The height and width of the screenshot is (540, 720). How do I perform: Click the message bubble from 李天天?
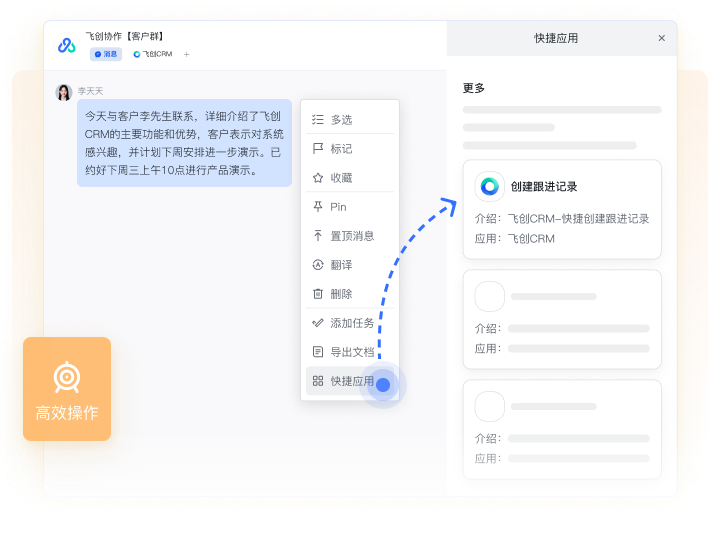tap(184, 143)
